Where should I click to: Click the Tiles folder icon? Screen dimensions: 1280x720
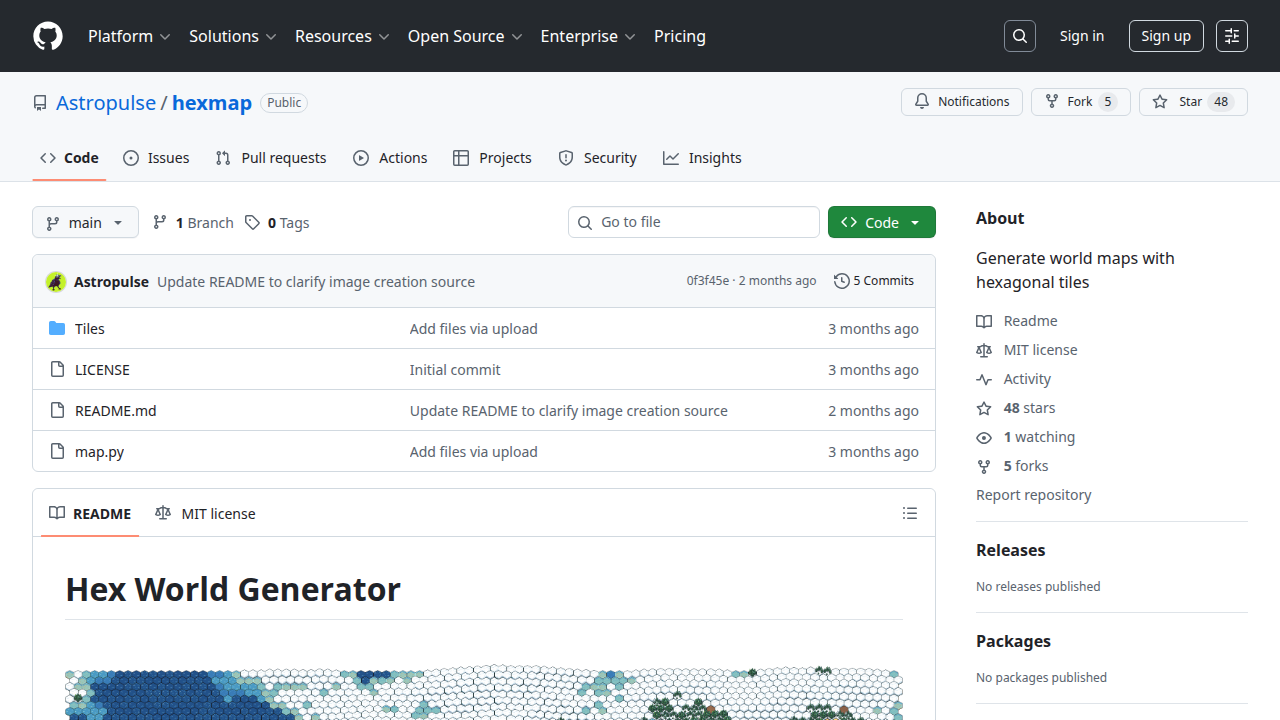point(57,329)
